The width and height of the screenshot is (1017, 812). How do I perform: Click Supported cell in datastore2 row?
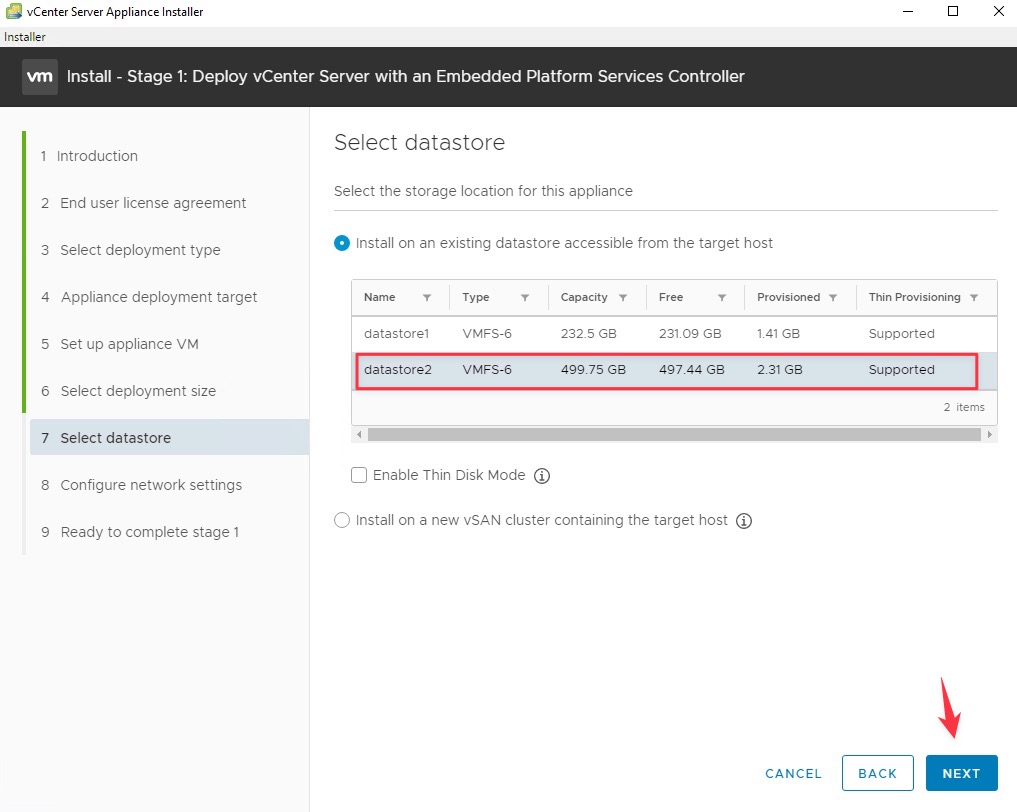(902, 370)
